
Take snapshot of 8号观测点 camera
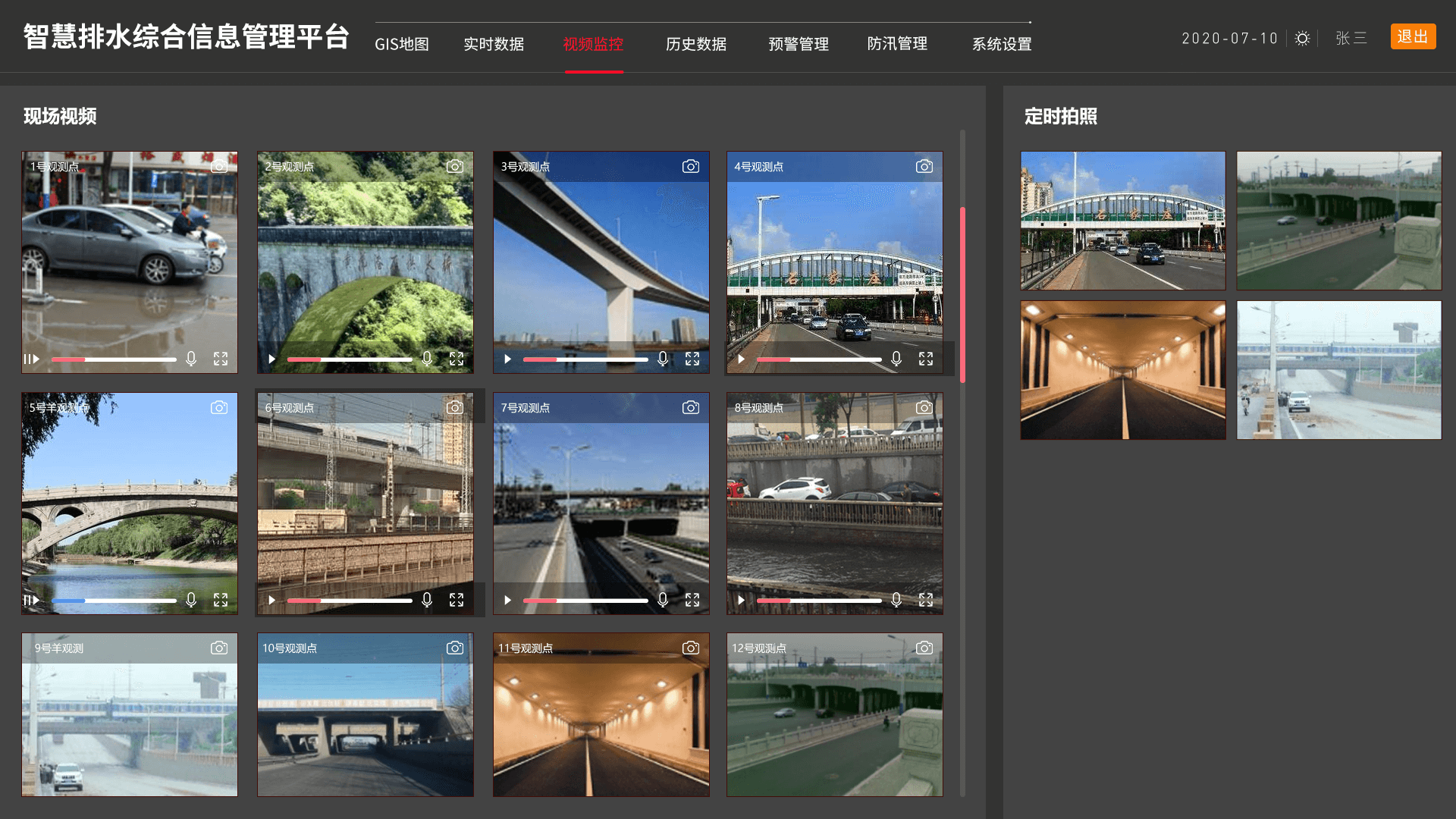[x=924, y=407]
